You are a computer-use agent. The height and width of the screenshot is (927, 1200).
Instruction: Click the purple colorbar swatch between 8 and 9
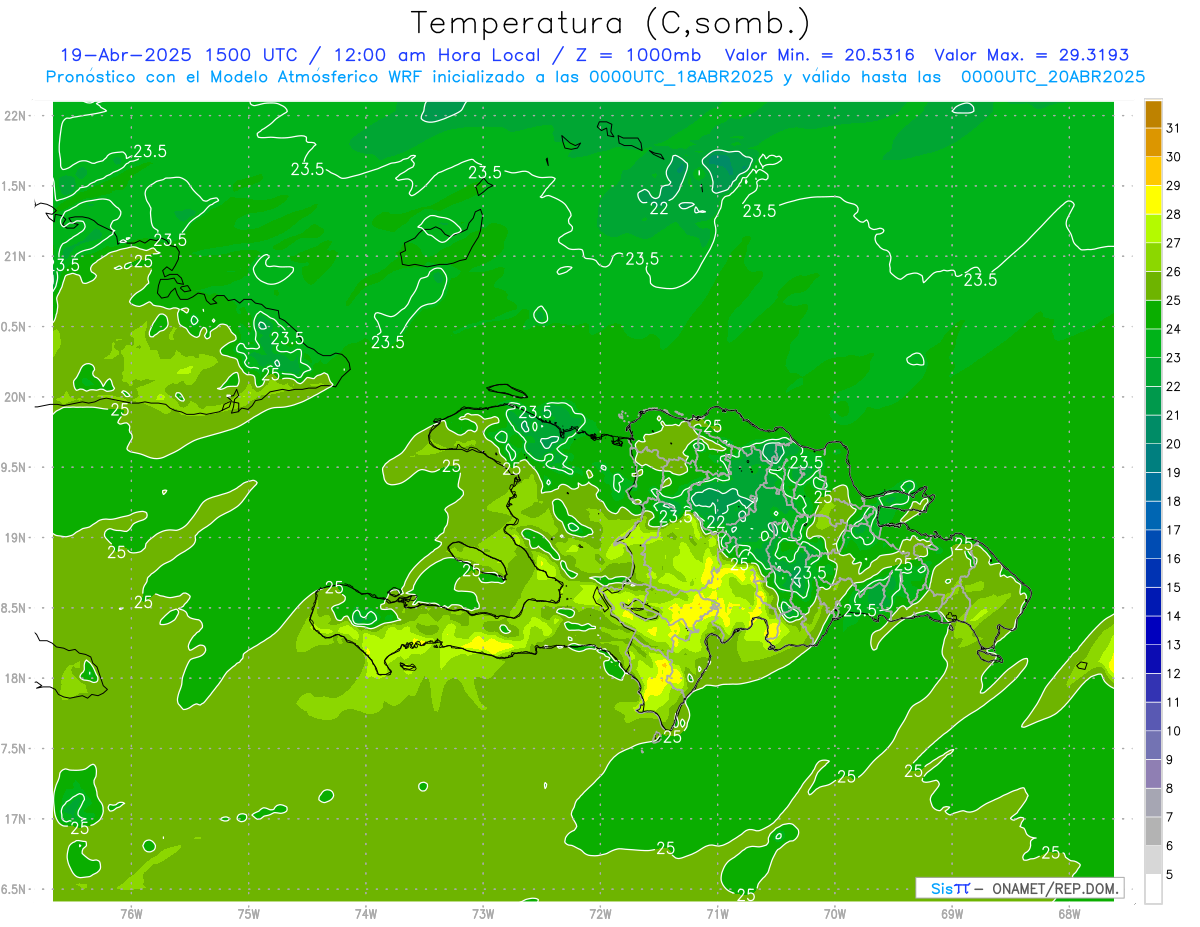click(x=1153, y=774)
